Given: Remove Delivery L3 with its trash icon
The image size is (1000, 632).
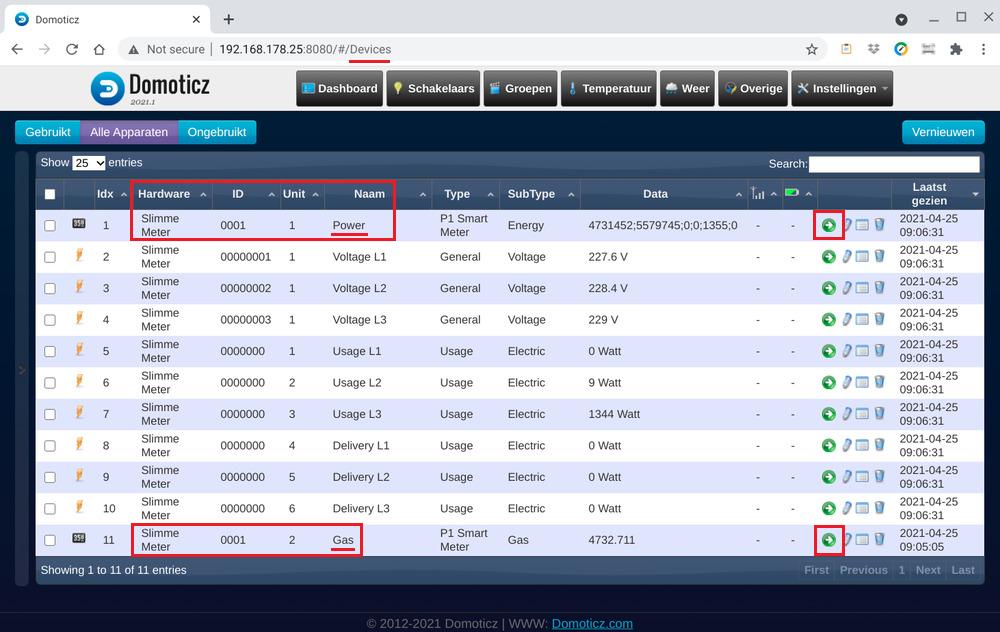Looking at the screenshot, I should pos(879,508).
